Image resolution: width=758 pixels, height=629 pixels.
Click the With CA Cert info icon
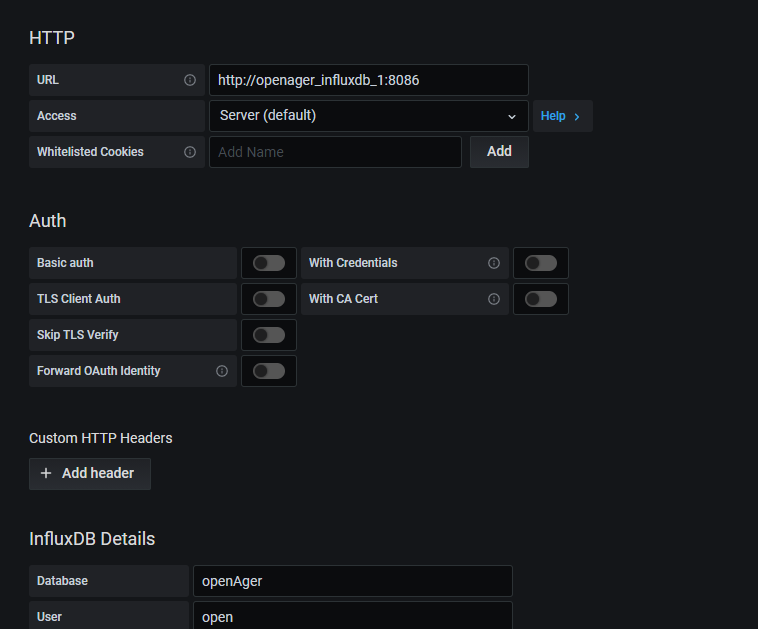(x=493, y=299)
